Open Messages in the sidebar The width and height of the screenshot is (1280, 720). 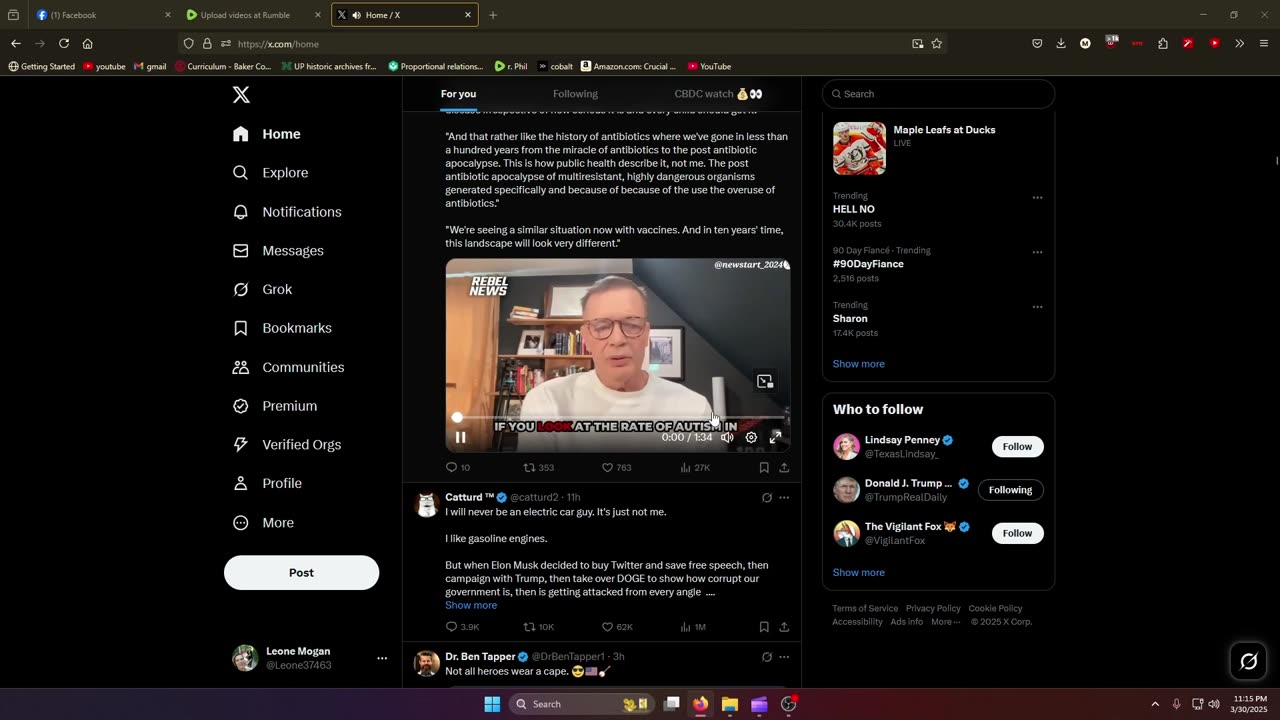pos(278,251)
